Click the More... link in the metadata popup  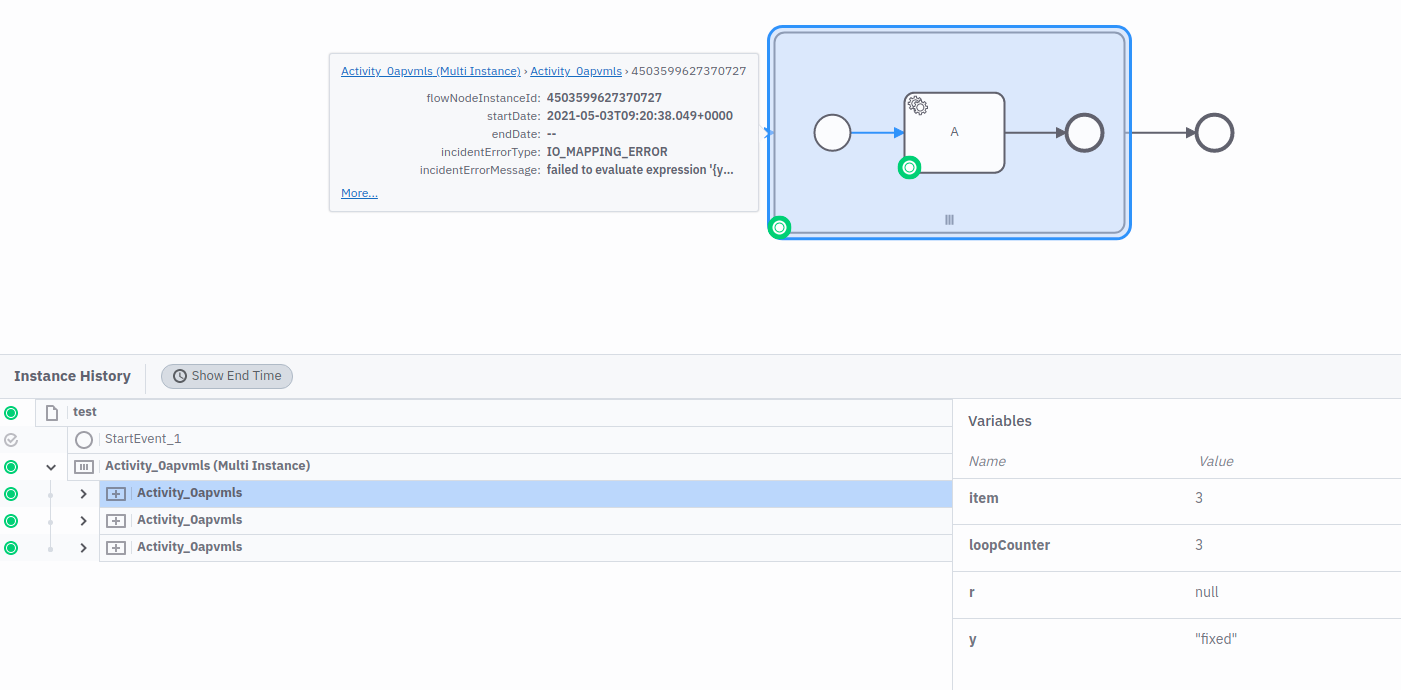[358, 192]
